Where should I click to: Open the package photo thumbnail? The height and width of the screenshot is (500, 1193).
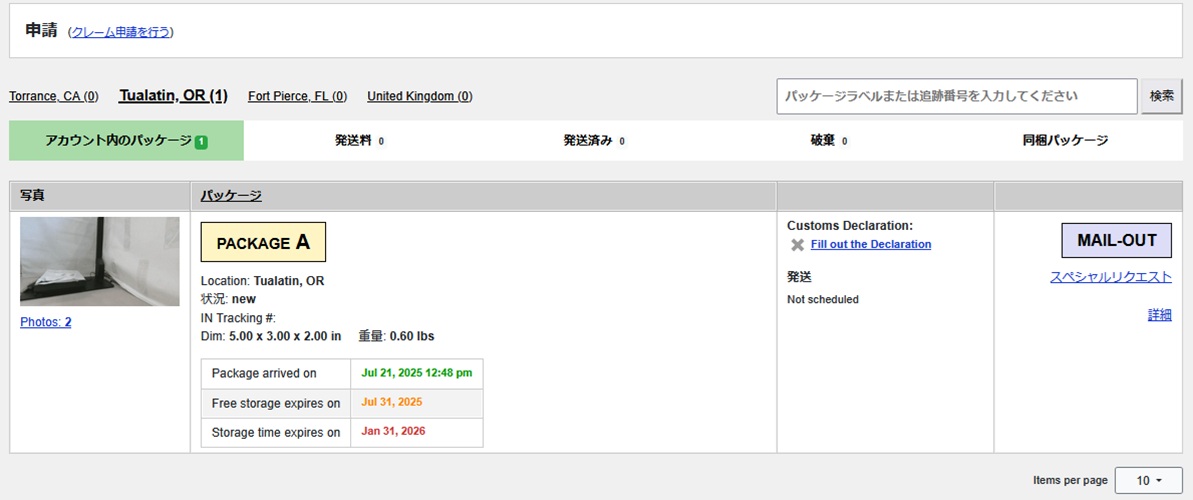point(100,261)
